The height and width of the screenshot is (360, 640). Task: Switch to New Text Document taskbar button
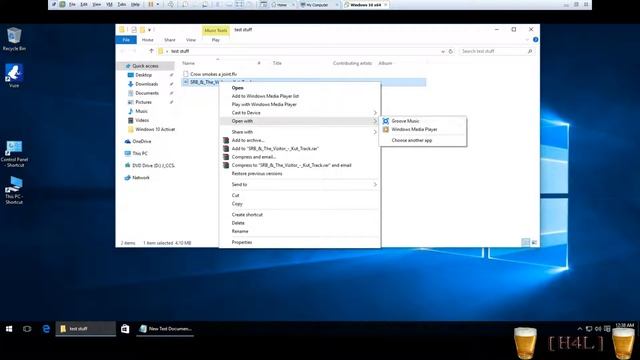[x=166, y=329]
